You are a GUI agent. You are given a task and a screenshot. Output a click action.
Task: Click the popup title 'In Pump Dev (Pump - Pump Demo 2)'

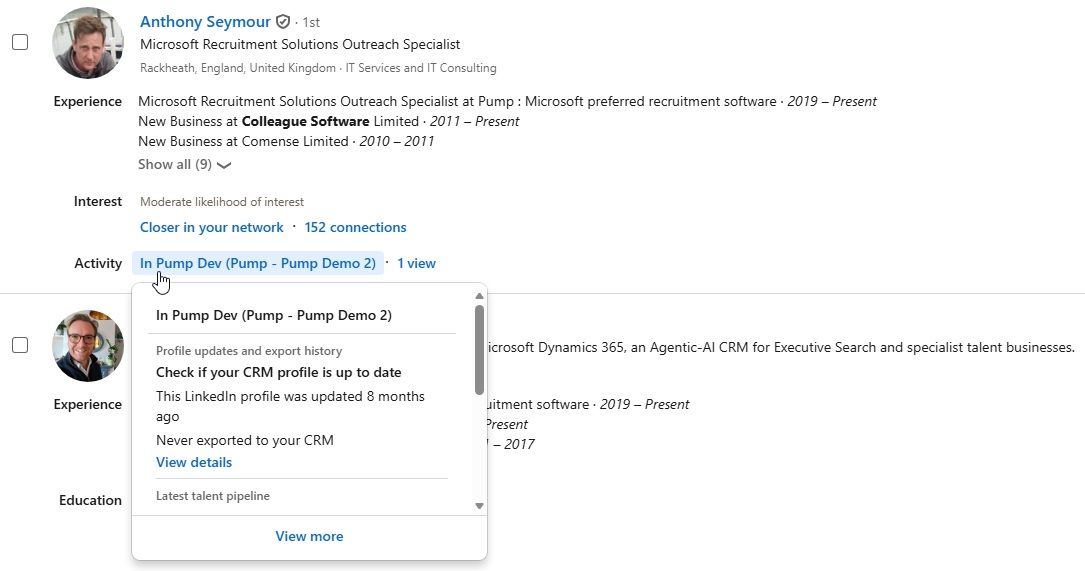click(x=273, y=316)
